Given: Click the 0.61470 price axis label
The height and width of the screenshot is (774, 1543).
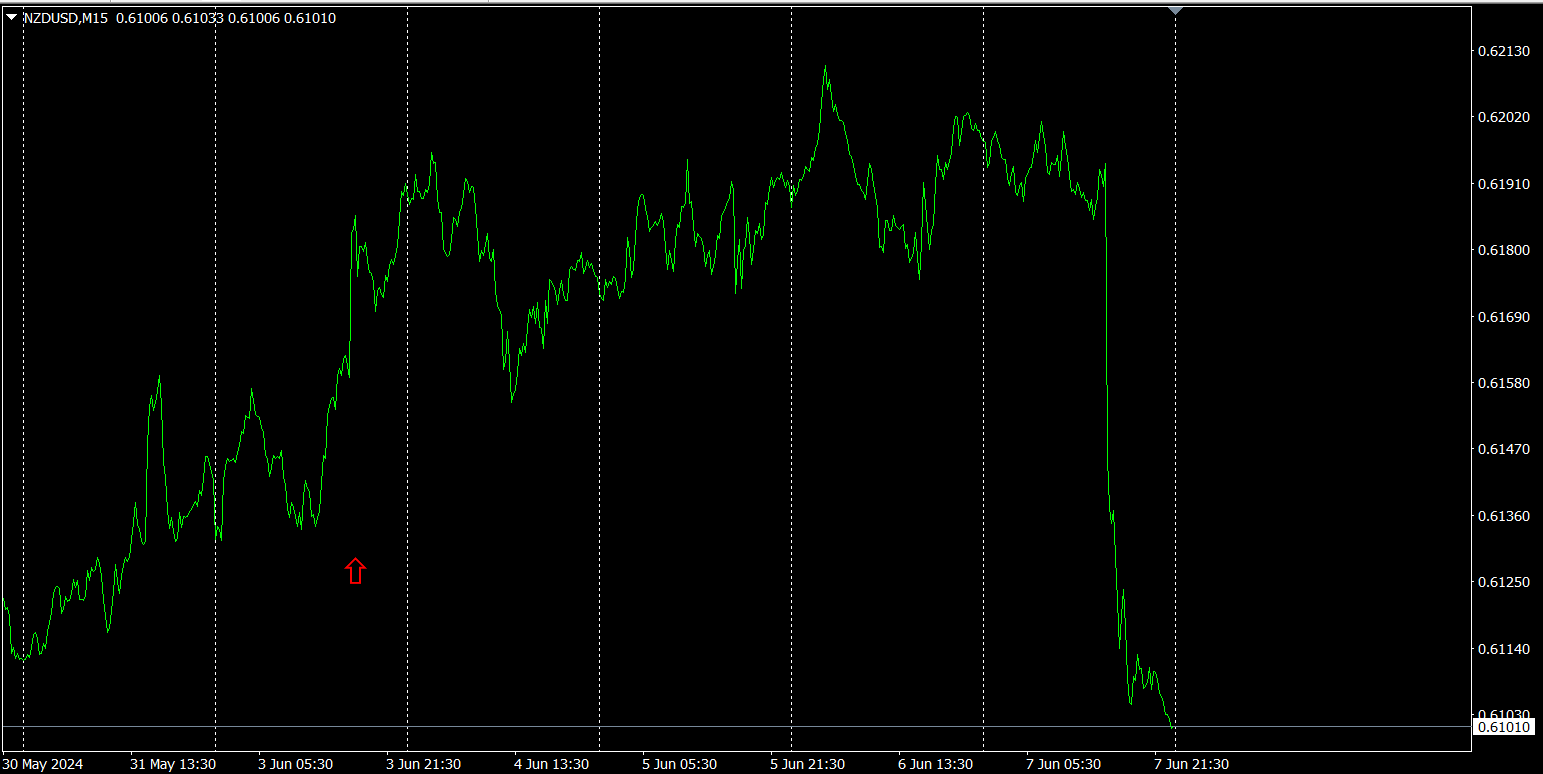Looking at the screenshot, I should 1504,450.
